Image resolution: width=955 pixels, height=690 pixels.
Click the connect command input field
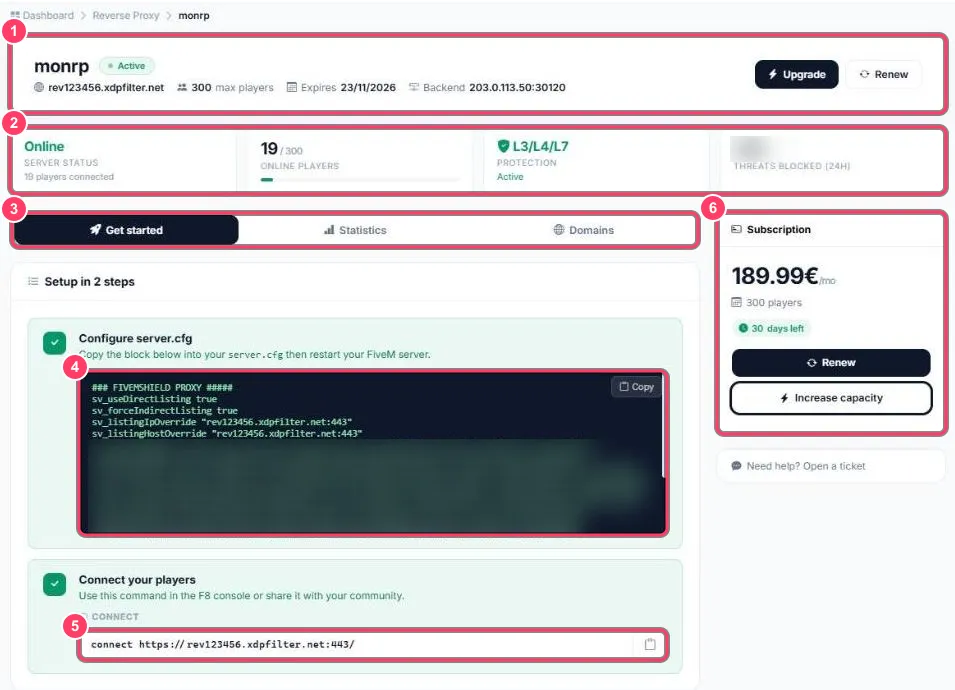point(358,644)
